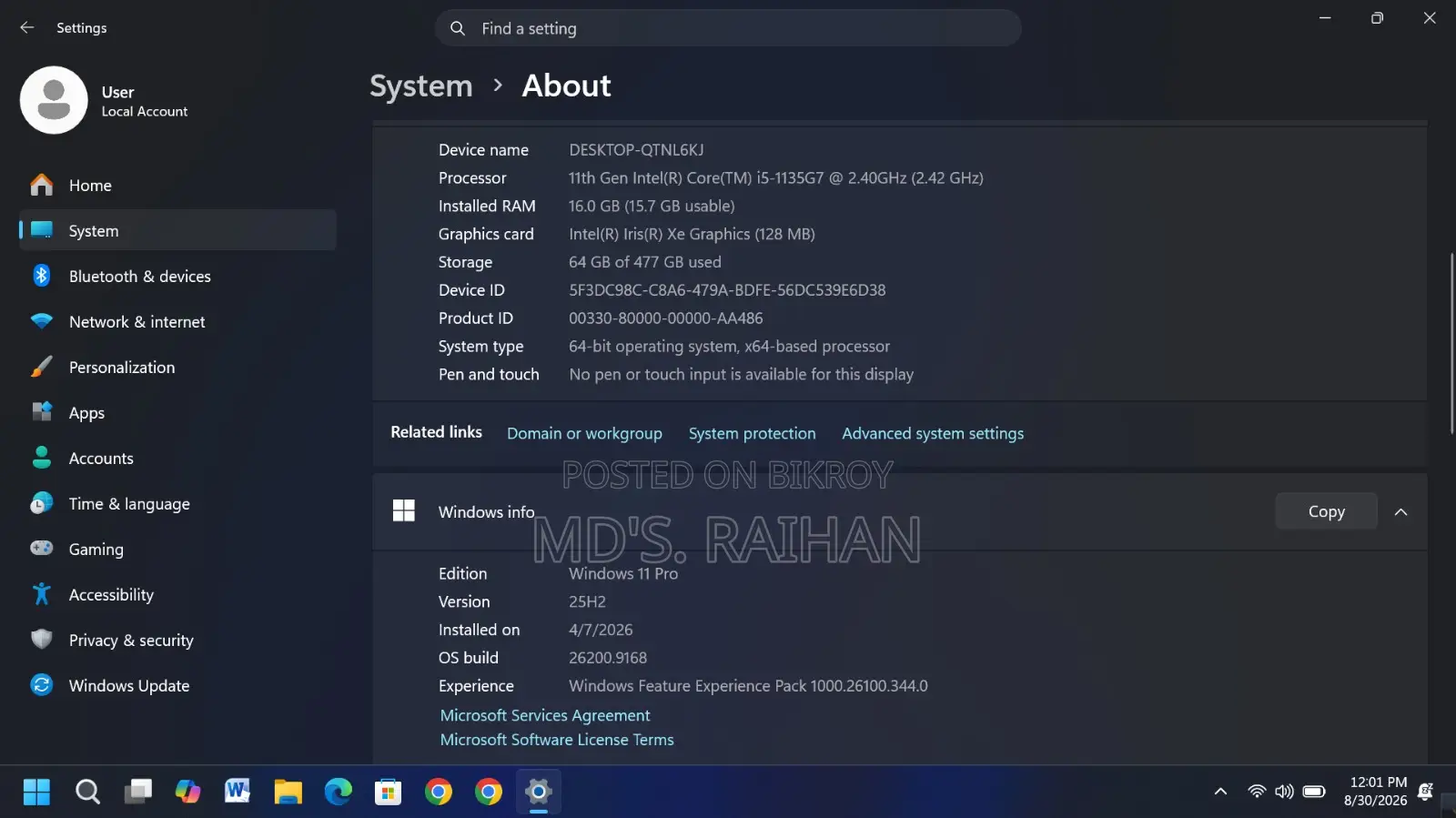Click the Settings gear on taskbar
Screen dimensions: 1456x818
point(539,792)
